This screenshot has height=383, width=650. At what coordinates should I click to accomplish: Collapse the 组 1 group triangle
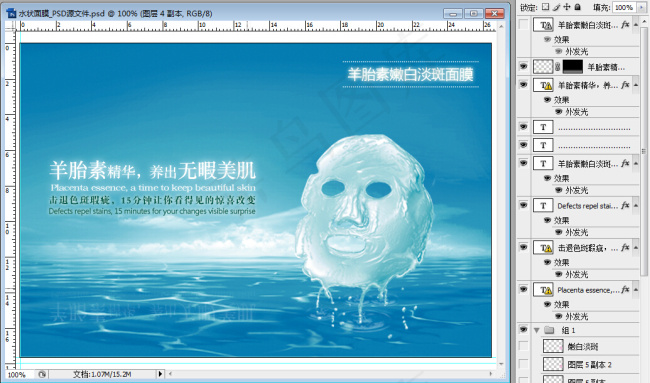pyautogui.click(x=536, y=330)
